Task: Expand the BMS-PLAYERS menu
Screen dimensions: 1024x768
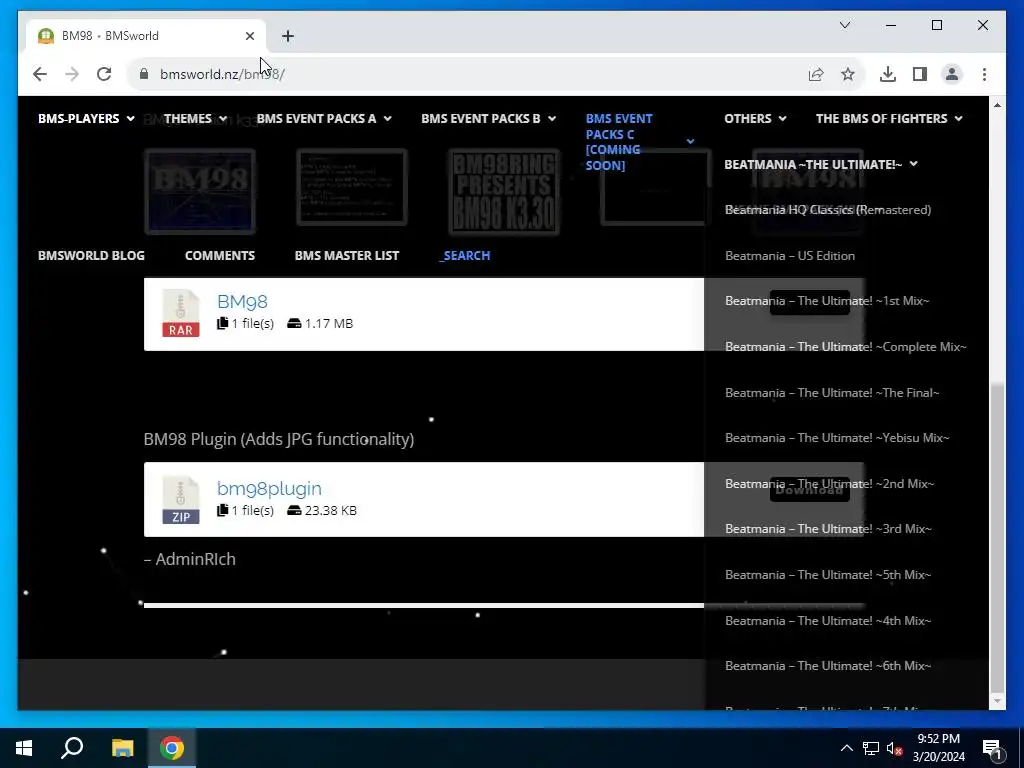Action: tap(86, 118)
